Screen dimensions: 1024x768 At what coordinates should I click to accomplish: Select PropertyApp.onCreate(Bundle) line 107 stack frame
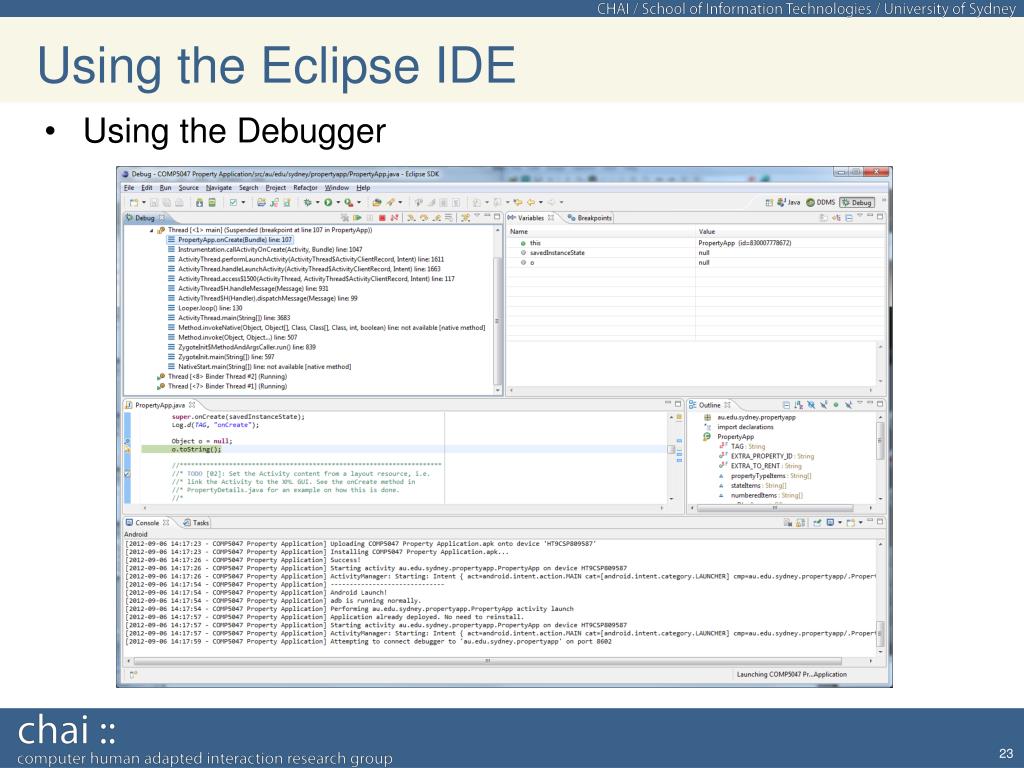tap(230, 240)
